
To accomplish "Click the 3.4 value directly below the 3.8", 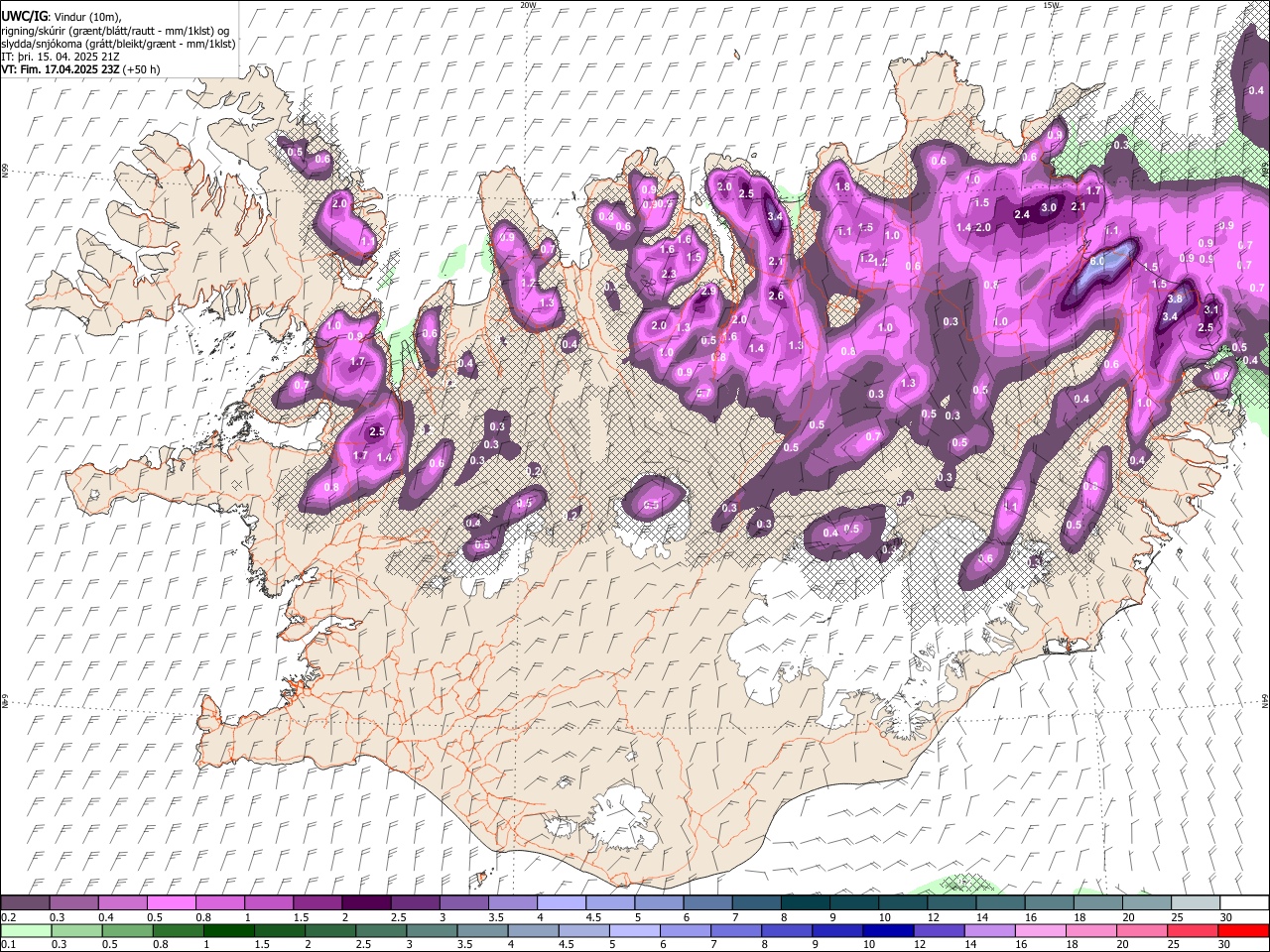I will click(x=1170, y=316).
